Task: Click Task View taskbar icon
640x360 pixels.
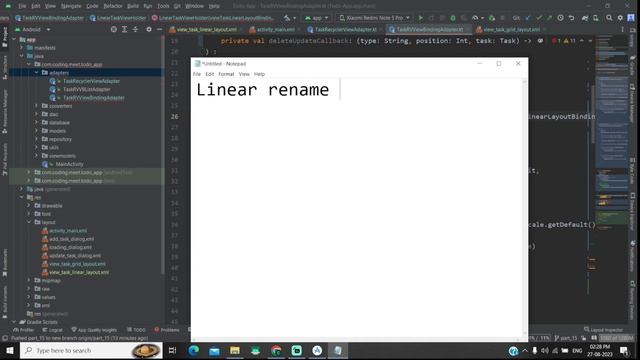Action: [x=172, y=350]
